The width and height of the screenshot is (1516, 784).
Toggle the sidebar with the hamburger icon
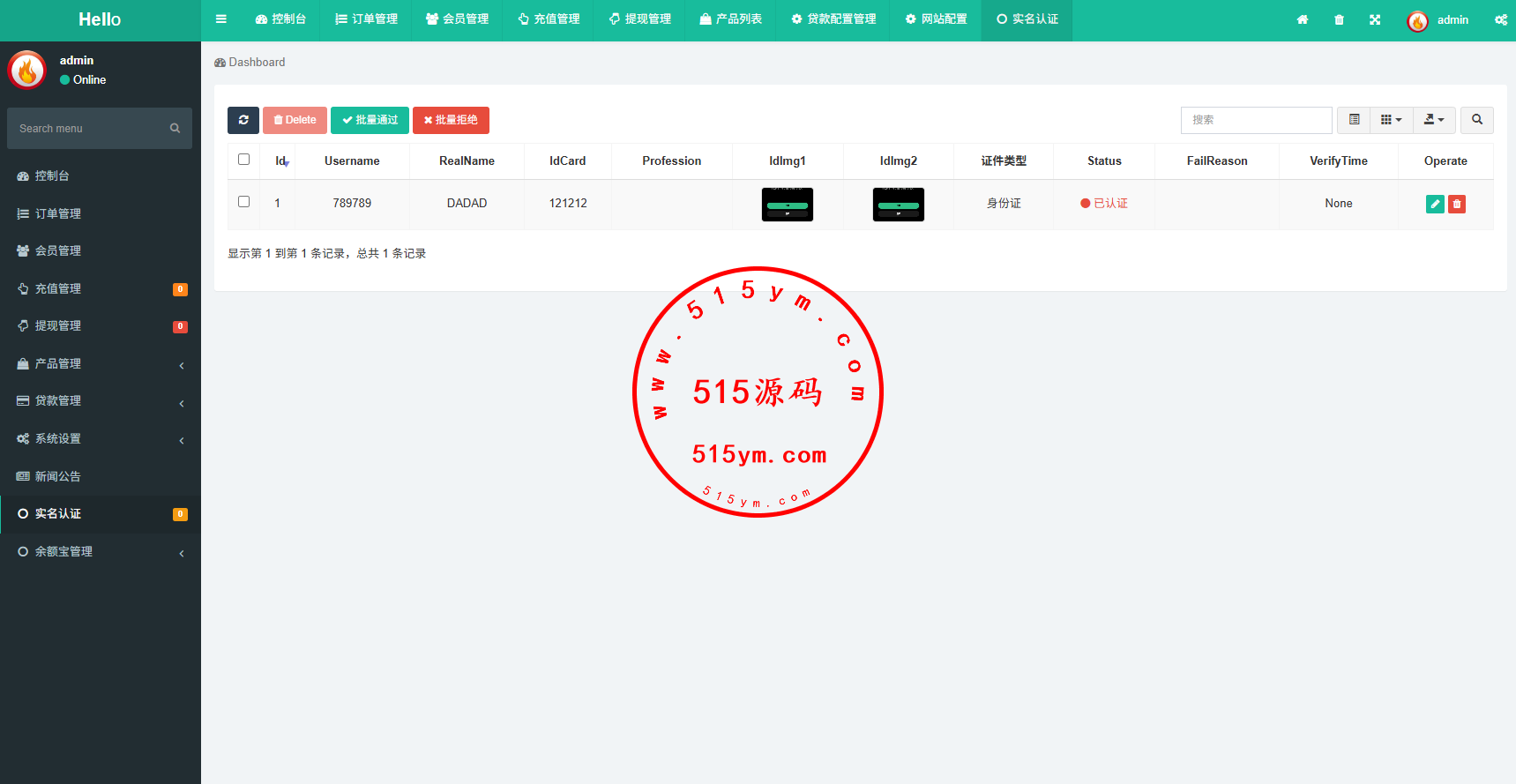(221, 19)
